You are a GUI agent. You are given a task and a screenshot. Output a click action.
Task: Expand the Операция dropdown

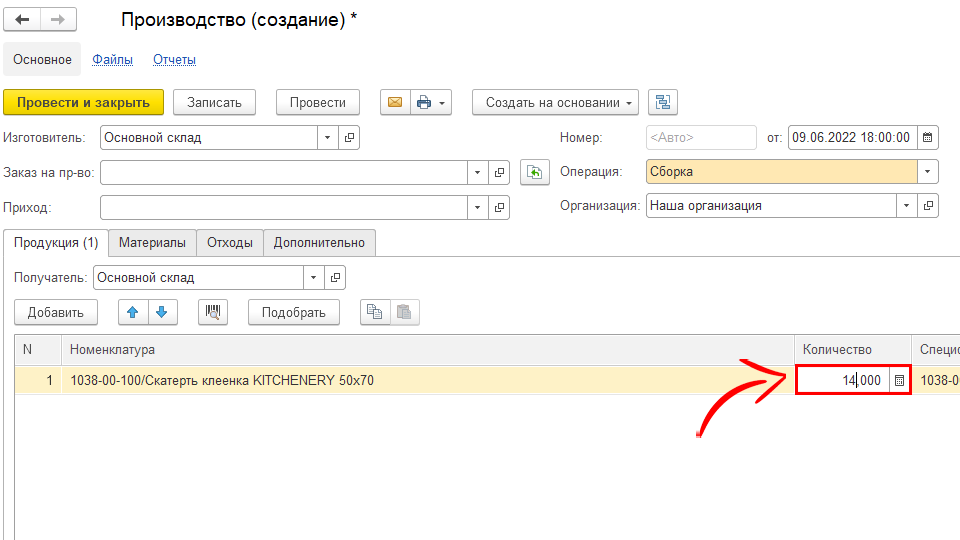tap(929, 172)
